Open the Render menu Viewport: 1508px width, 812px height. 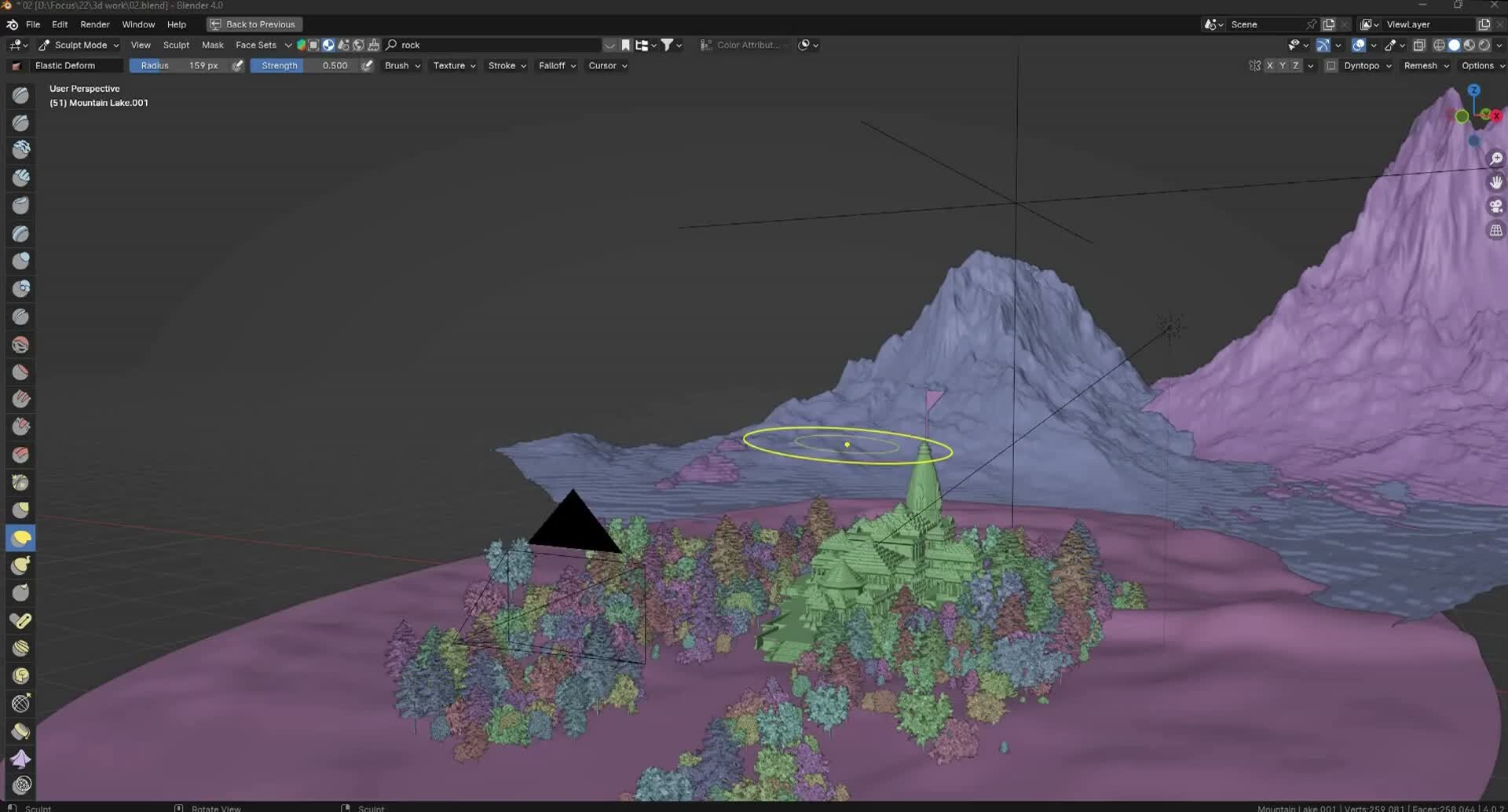tap(95, 24)
